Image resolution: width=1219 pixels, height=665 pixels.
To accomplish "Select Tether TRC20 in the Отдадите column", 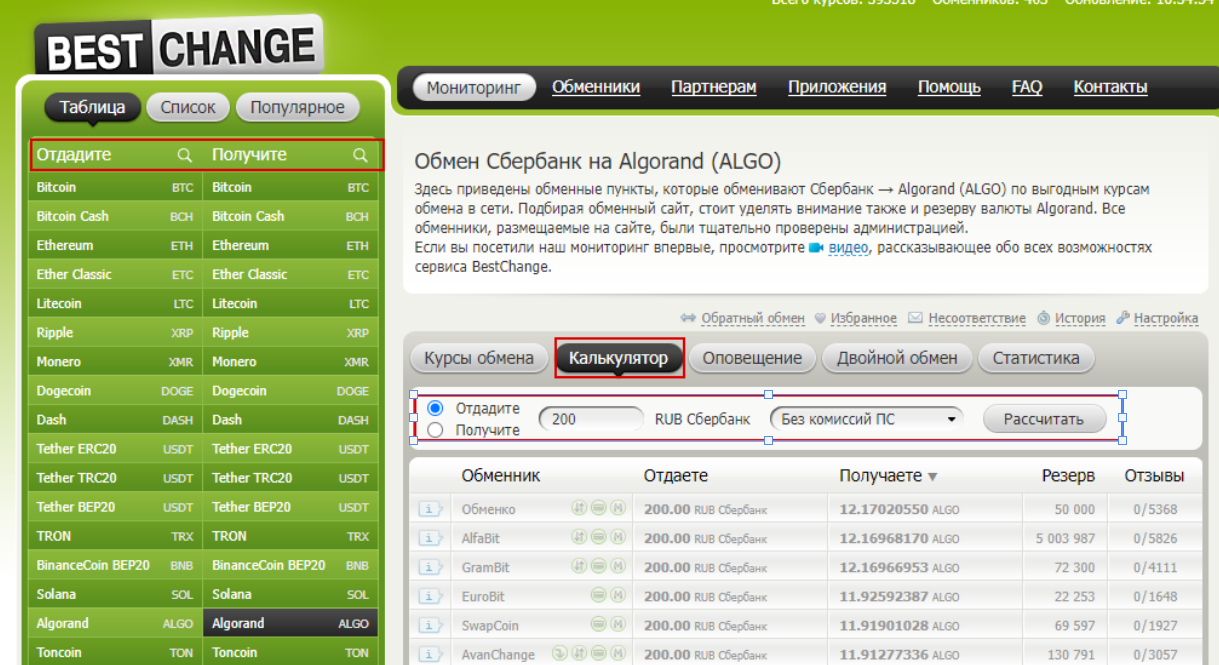I will (115, 477).
